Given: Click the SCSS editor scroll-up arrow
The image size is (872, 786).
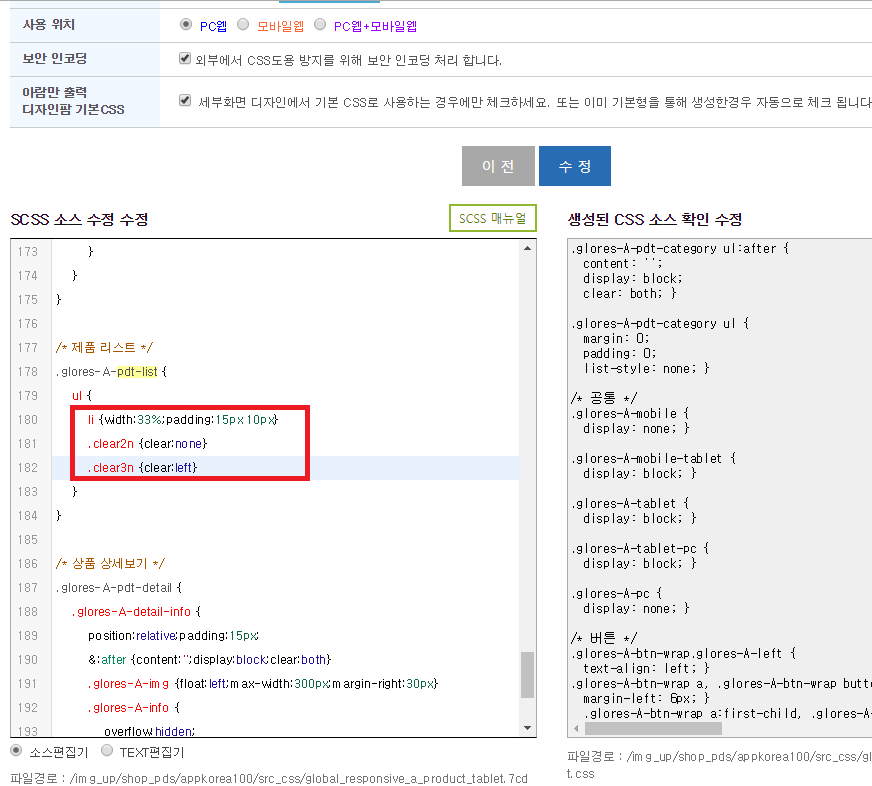Looking at the screenshot, I should click(527, 248).
